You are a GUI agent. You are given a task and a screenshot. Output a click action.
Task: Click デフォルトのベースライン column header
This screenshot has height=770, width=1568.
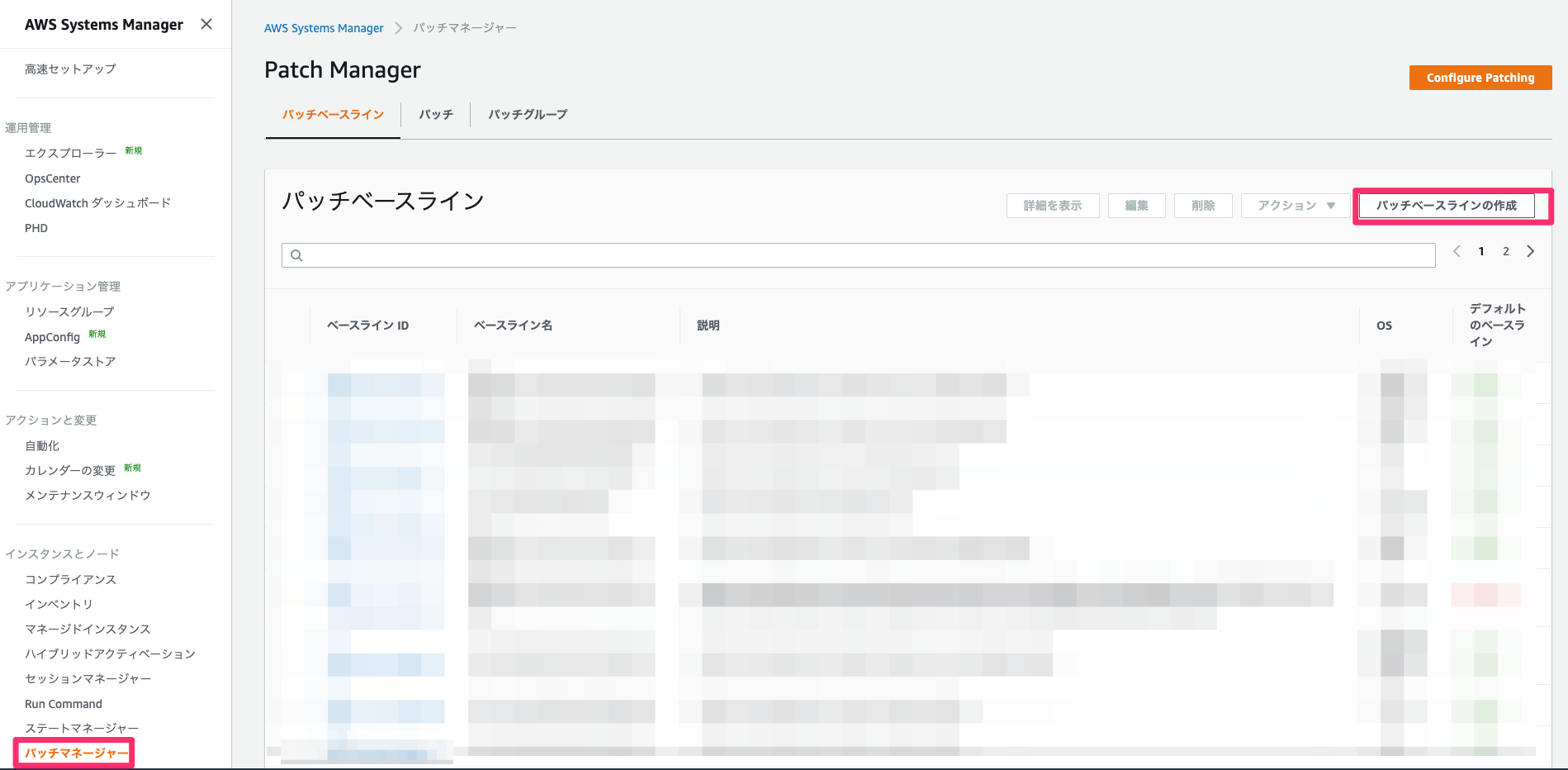click(x=1497, y=326)
